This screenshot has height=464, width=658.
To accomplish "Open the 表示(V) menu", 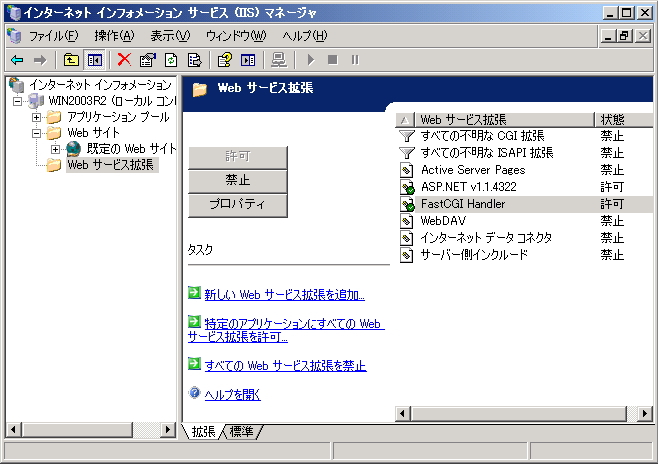I will coord(170,36).
